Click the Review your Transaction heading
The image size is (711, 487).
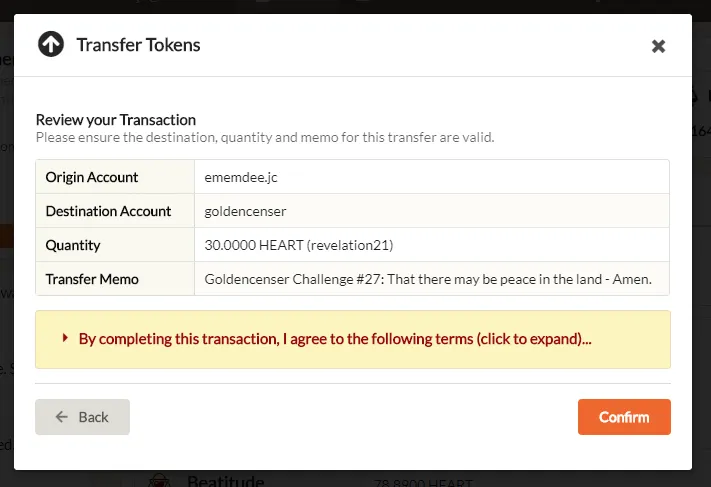pyautogui.click(x=116, y=120)
